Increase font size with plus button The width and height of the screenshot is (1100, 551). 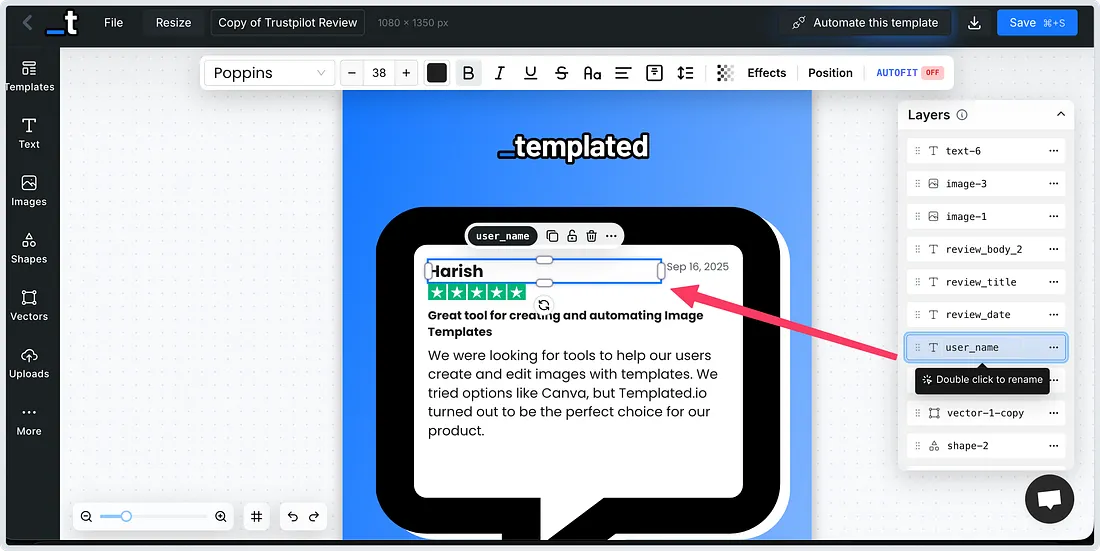click(406, 73)
